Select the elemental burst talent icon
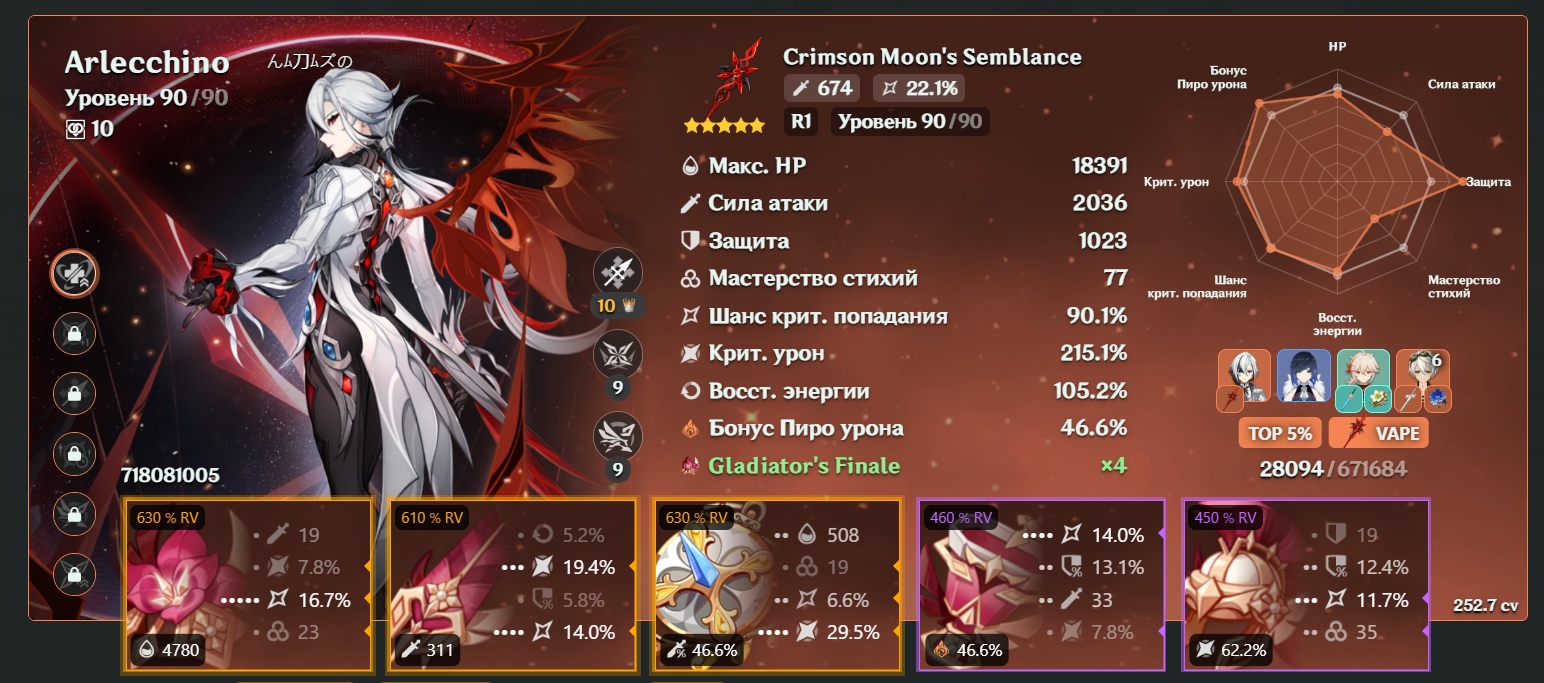1544x683 pixels. click(618, 437)
